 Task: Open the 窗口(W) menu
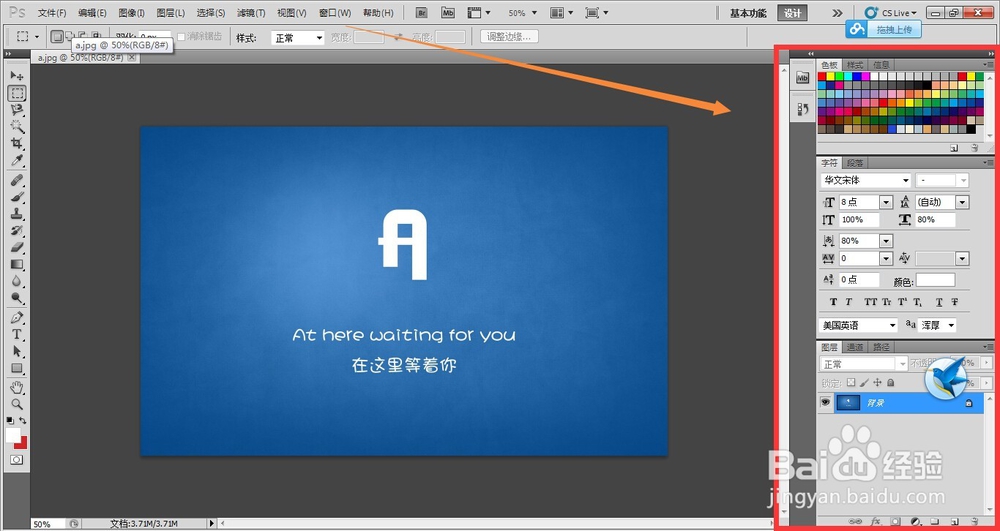tap(335, 13)
